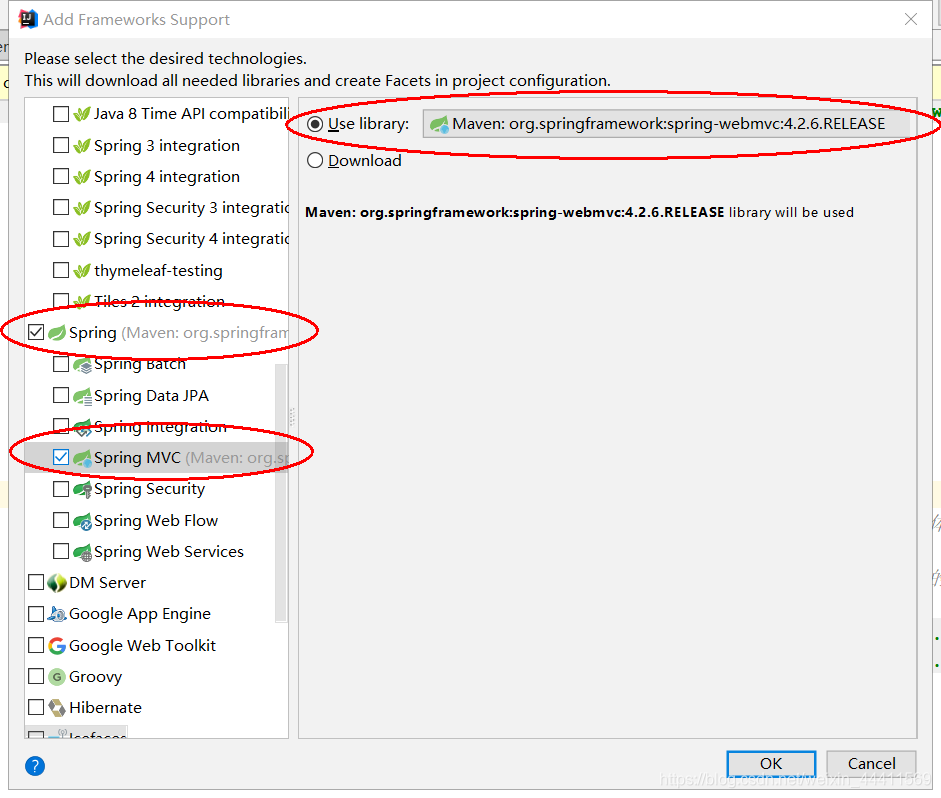
Task: Select the Google Web Toolkit row text
Action: [142, 646]
